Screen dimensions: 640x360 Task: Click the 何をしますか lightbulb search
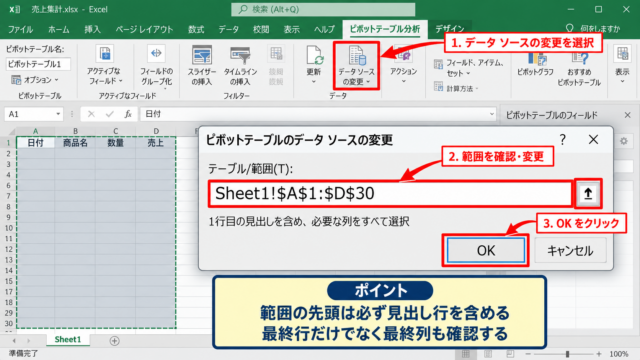(594, 29)
